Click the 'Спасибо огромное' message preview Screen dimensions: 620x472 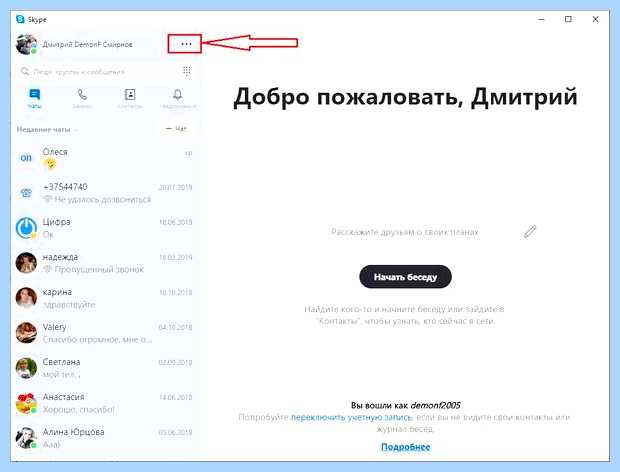point(97,340)
